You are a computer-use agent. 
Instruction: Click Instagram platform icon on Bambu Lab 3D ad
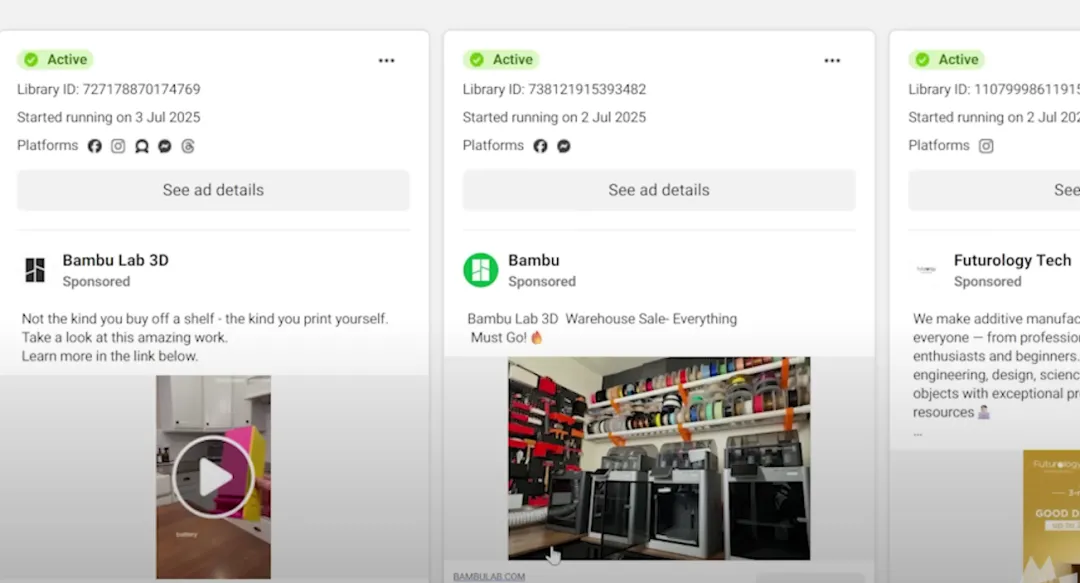(118, 146)
